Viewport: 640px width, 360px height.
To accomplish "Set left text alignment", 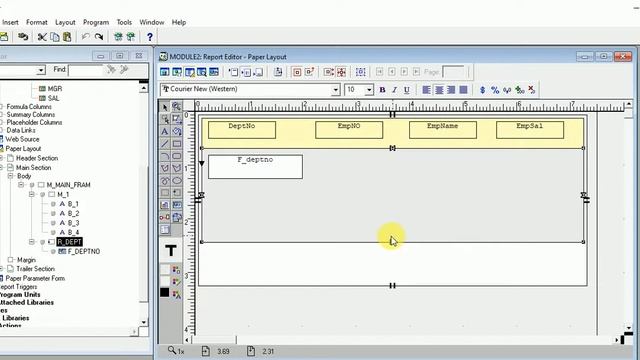I will pyautogui.click(x=426, y=90).
